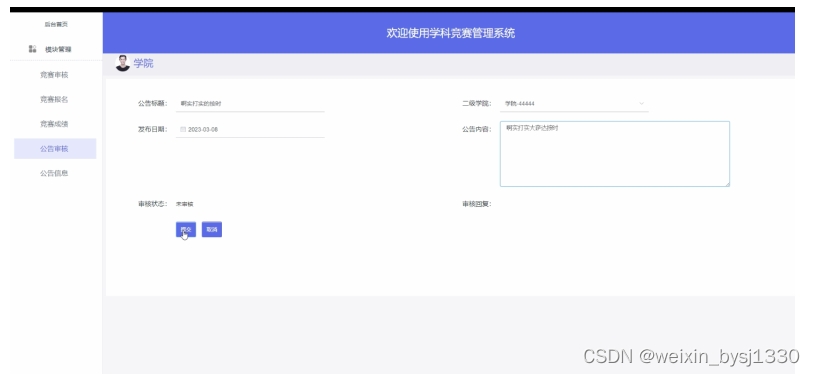Screen dimensions: 815x376
Task: Click the 提交 submit button
Action: tap(186, 229)
